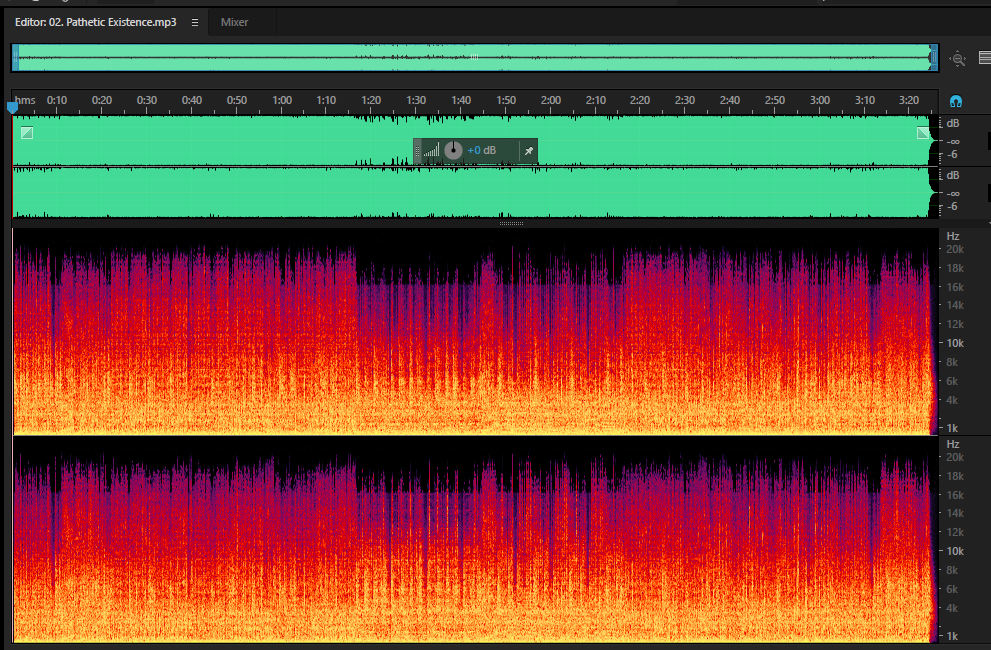Click the fade out handle on waveform
Screen dimensions: 991x650
pos(923,133)
